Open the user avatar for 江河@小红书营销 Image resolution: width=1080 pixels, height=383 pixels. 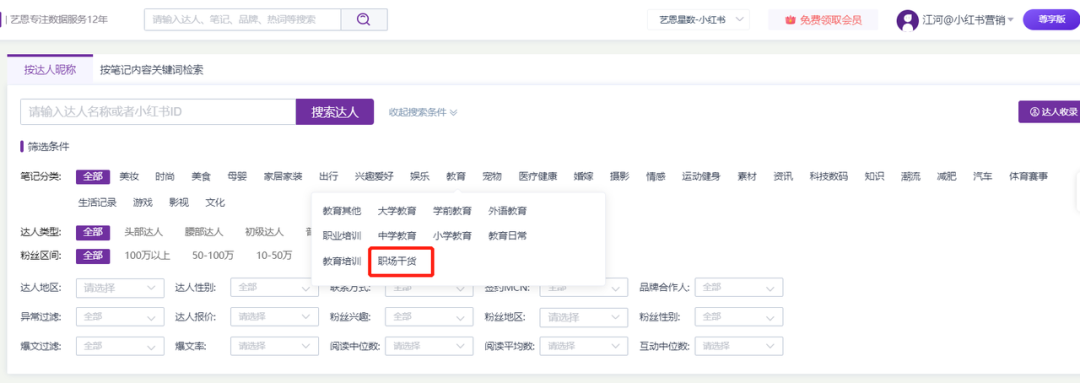coord(907,20)
